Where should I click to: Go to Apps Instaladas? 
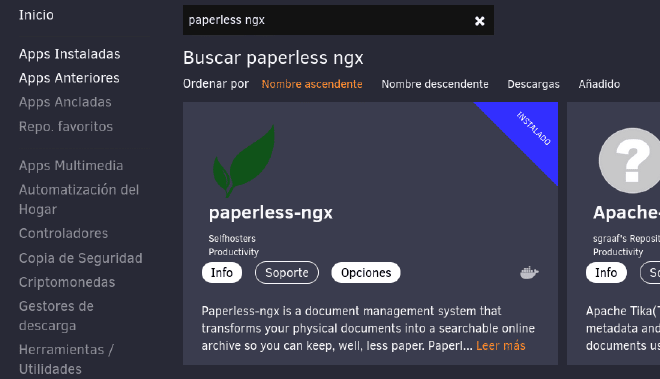tap(69, 54)
